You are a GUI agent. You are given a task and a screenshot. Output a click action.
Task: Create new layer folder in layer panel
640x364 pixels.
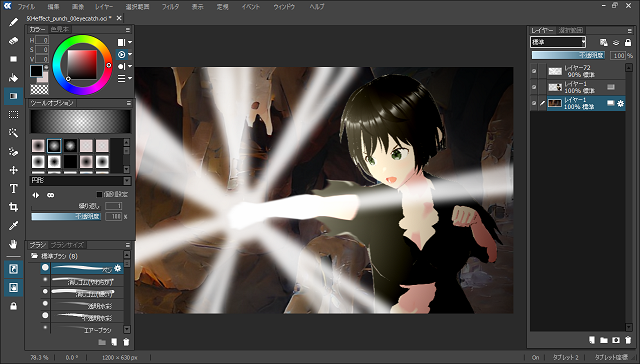[x=604, y=340]
